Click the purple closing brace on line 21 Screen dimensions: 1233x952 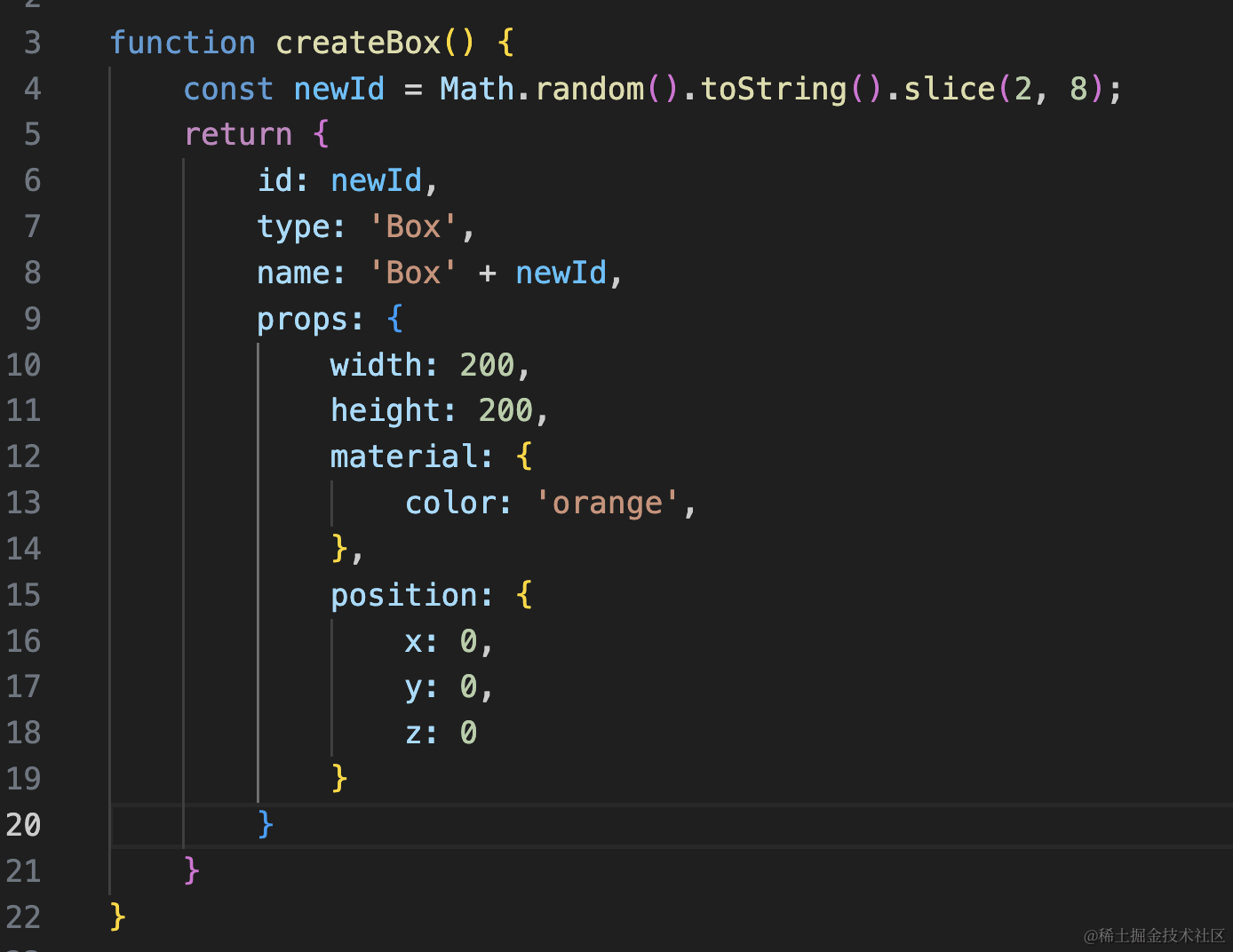click(x=192, y=871)
